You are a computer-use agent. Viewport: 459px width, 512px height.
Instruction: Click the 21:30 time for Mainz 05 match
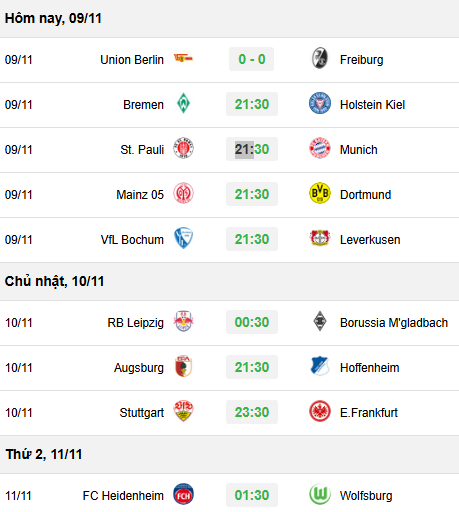[x=252, y=194]
